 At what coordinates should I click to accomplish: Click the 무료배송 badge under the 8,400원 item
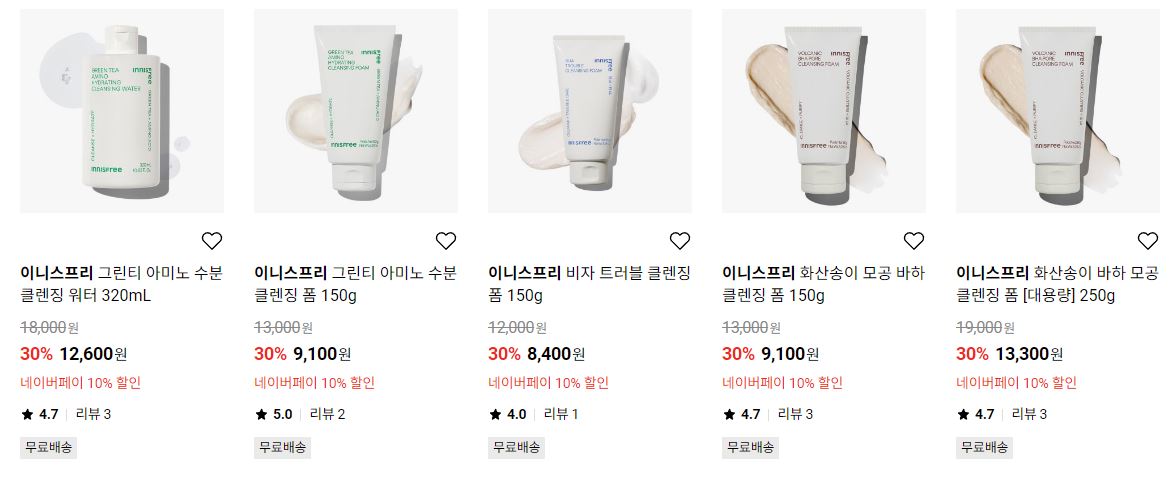[516, 448]
